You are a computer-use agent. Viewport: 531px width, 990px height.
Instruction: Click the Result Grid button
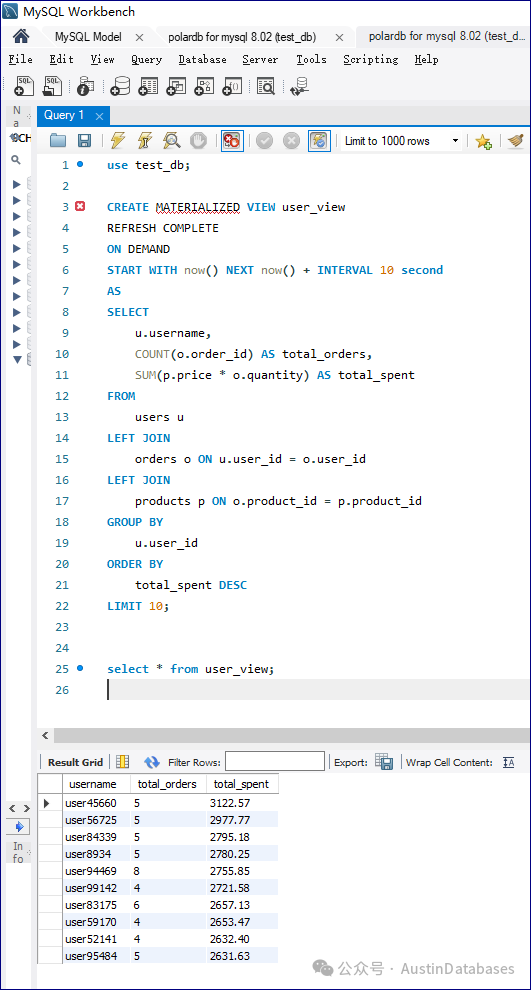click(75, 762)
